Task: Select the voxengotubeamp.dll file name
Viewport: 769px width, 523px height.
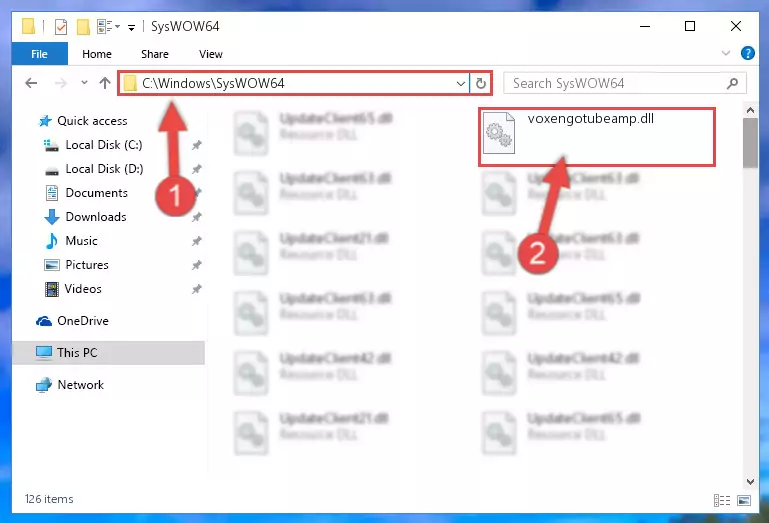Action: point(590,119)
